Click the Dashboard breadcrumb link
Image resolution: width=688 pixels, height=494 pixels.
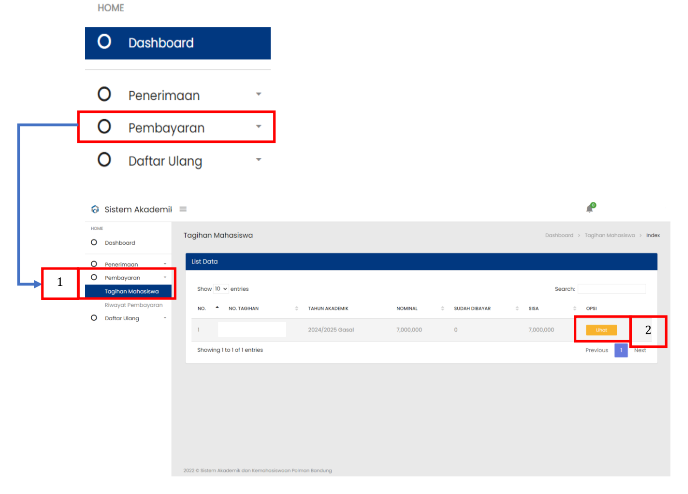coord(559,235)
